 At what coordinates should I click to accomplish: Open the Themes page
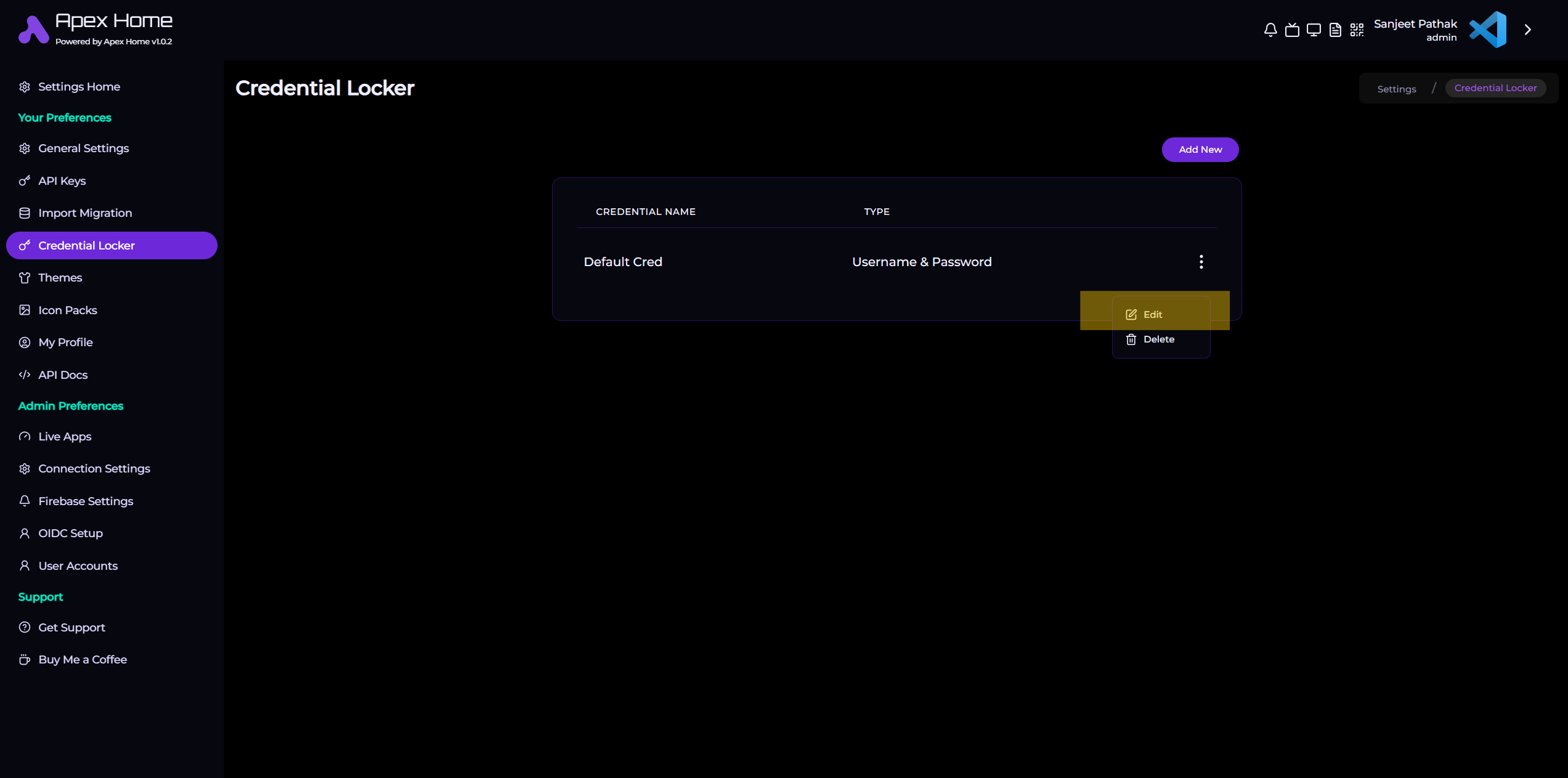click(60, 278)
